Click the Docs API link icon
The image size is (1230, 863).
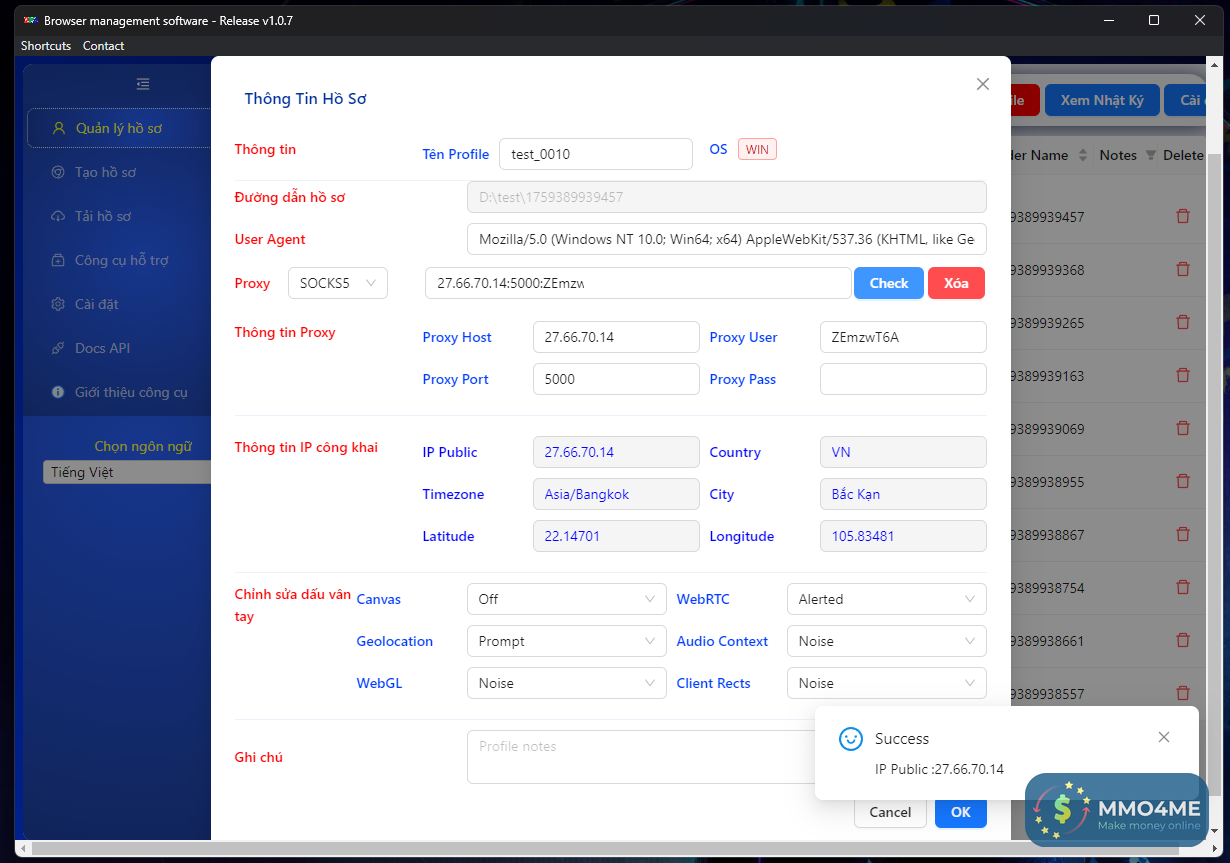57,348
